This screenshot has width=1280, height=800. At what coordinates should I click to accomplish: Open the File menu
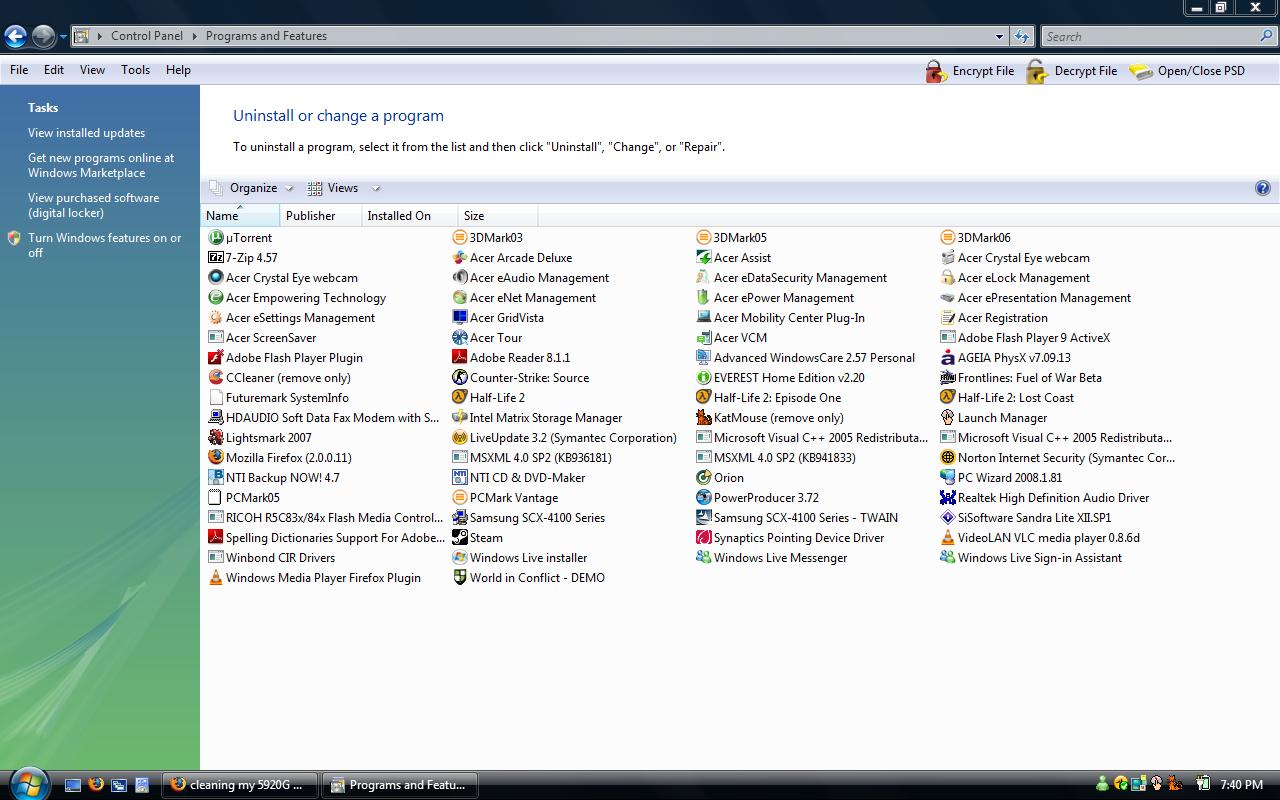[x=19, y=70]
